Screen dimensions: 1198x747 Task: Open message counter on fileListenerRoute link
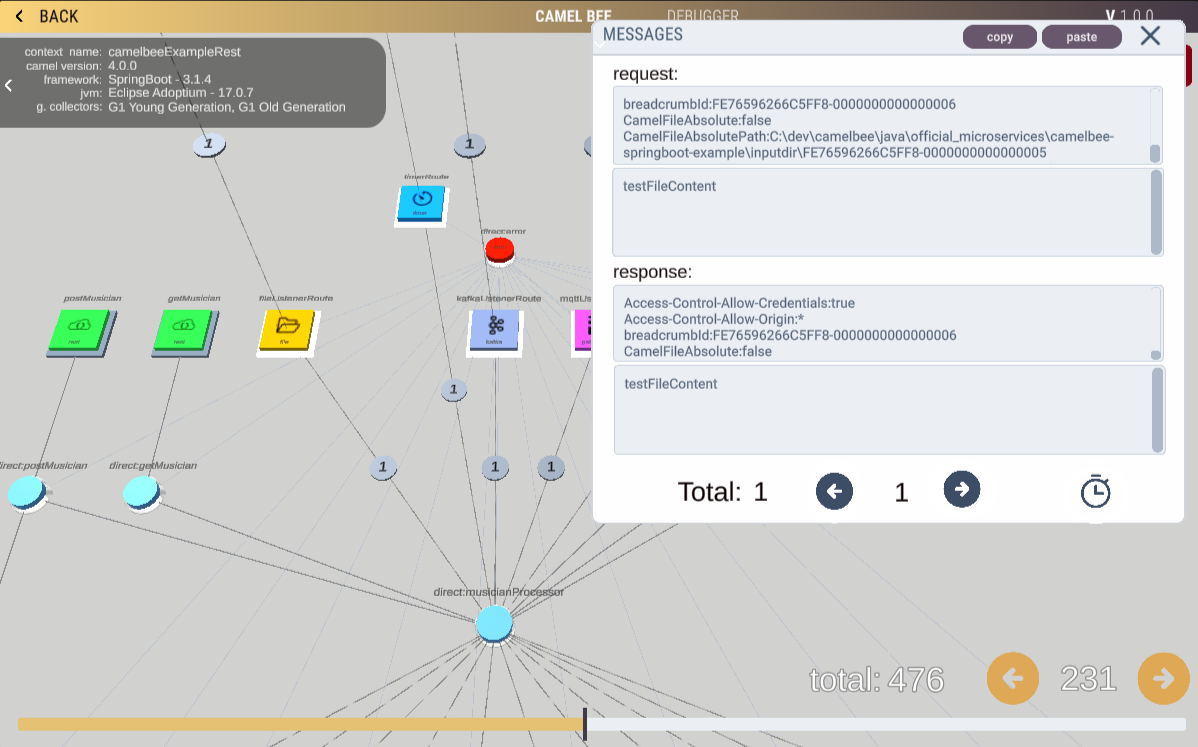tap(383, 467)
